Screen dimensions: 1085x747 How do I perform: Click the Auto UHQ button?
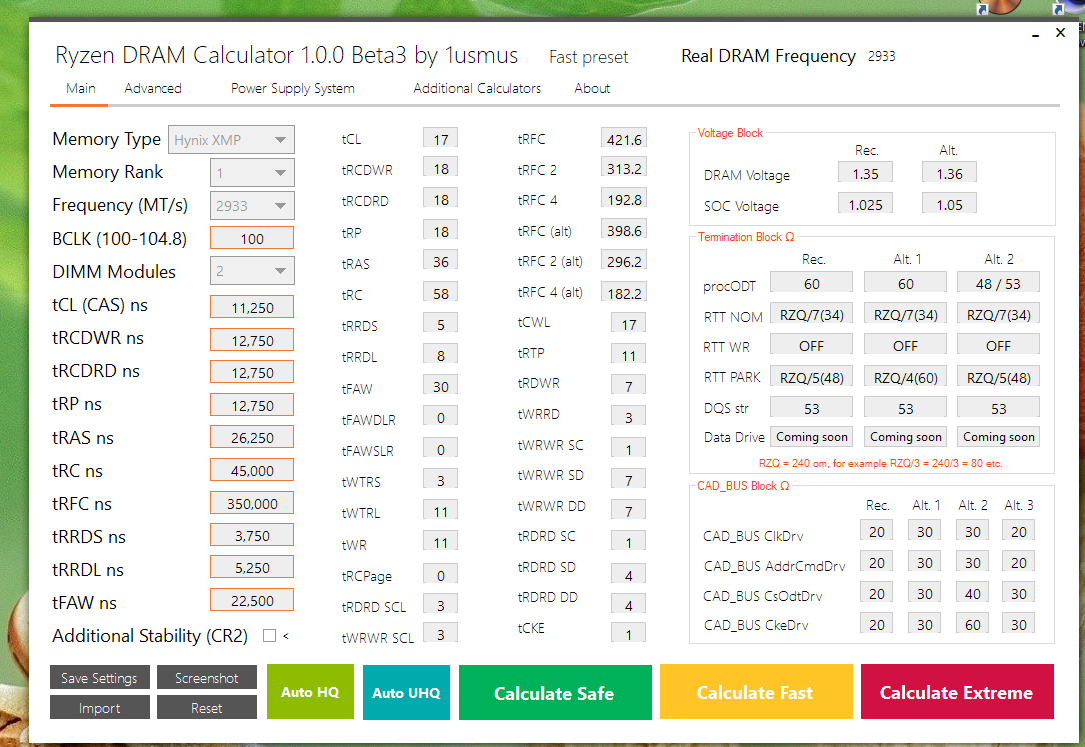[406, 692]
